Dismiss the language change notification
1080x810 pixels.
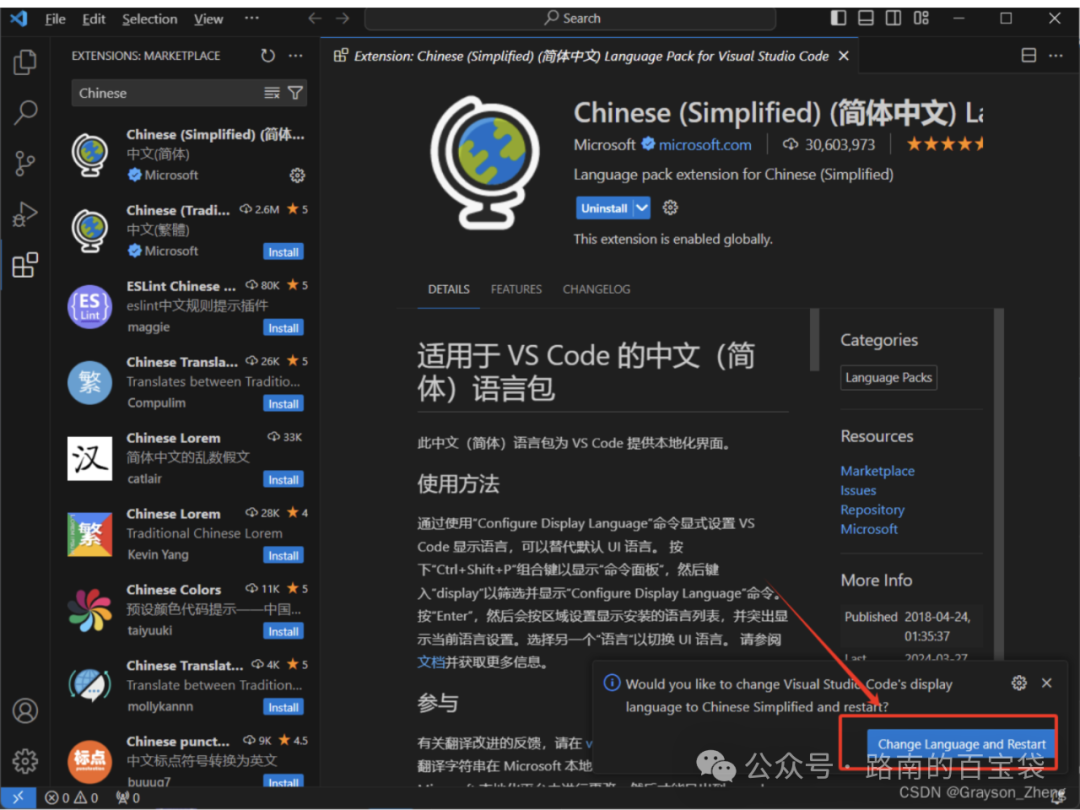point(1047,683)
